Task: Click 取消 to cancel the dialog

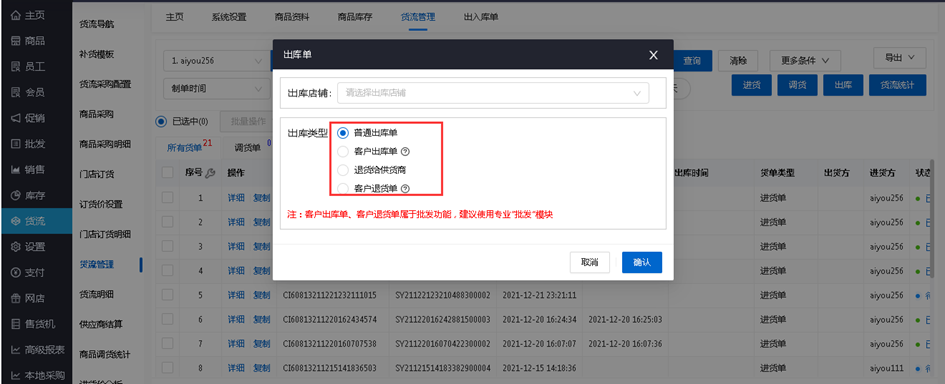Action: (x=589, y=263)
